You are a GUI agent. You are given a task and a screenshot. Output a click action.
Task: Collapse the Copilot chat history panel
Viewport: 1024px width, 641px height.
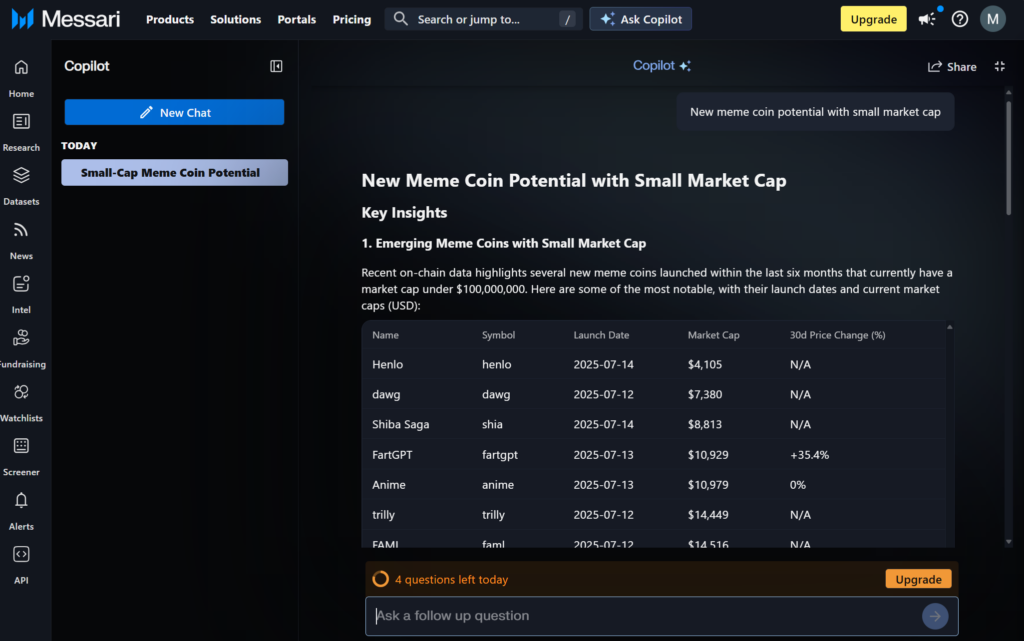[276, 66]
